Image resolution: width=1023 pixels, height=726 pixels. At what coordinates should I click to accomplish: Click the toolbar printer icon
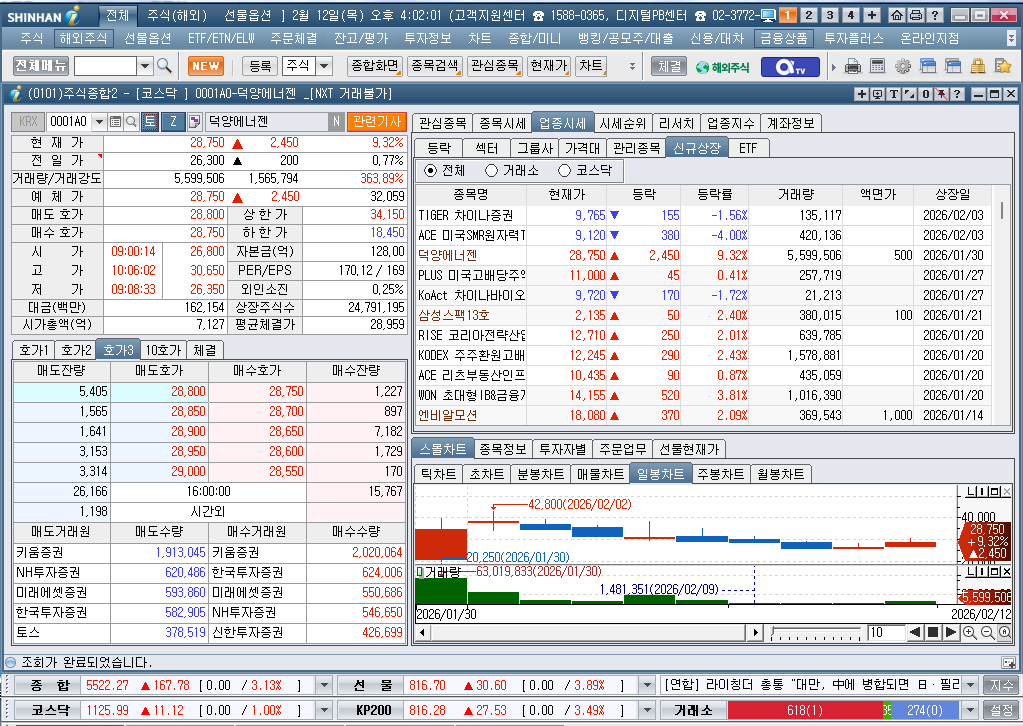click(x=852, y=66)
